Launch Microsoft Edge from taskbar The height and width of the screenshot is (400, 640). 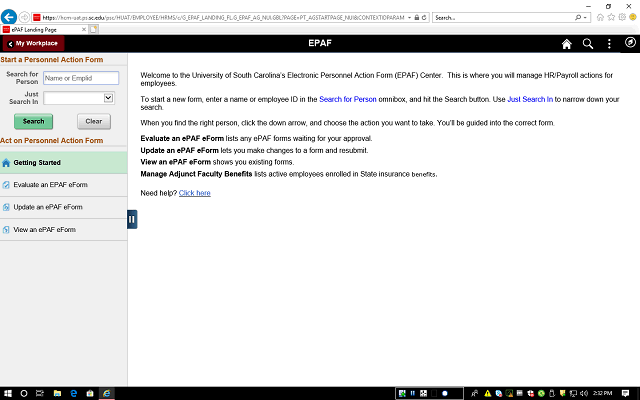coord(73,393)
